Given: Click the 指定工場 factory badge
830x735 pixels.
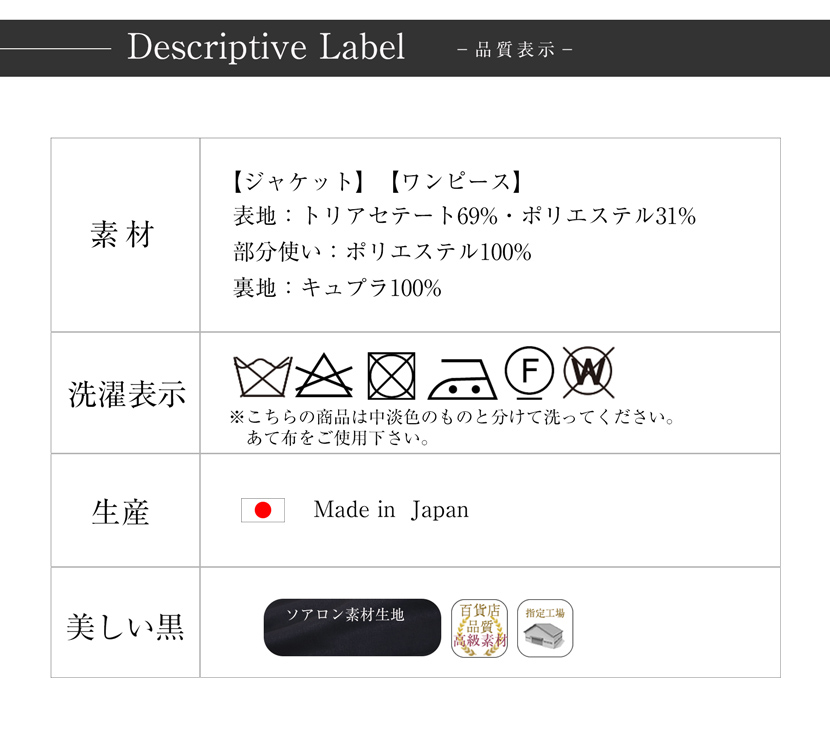Looking at the screenshot, I should click(x=545, y=628).
